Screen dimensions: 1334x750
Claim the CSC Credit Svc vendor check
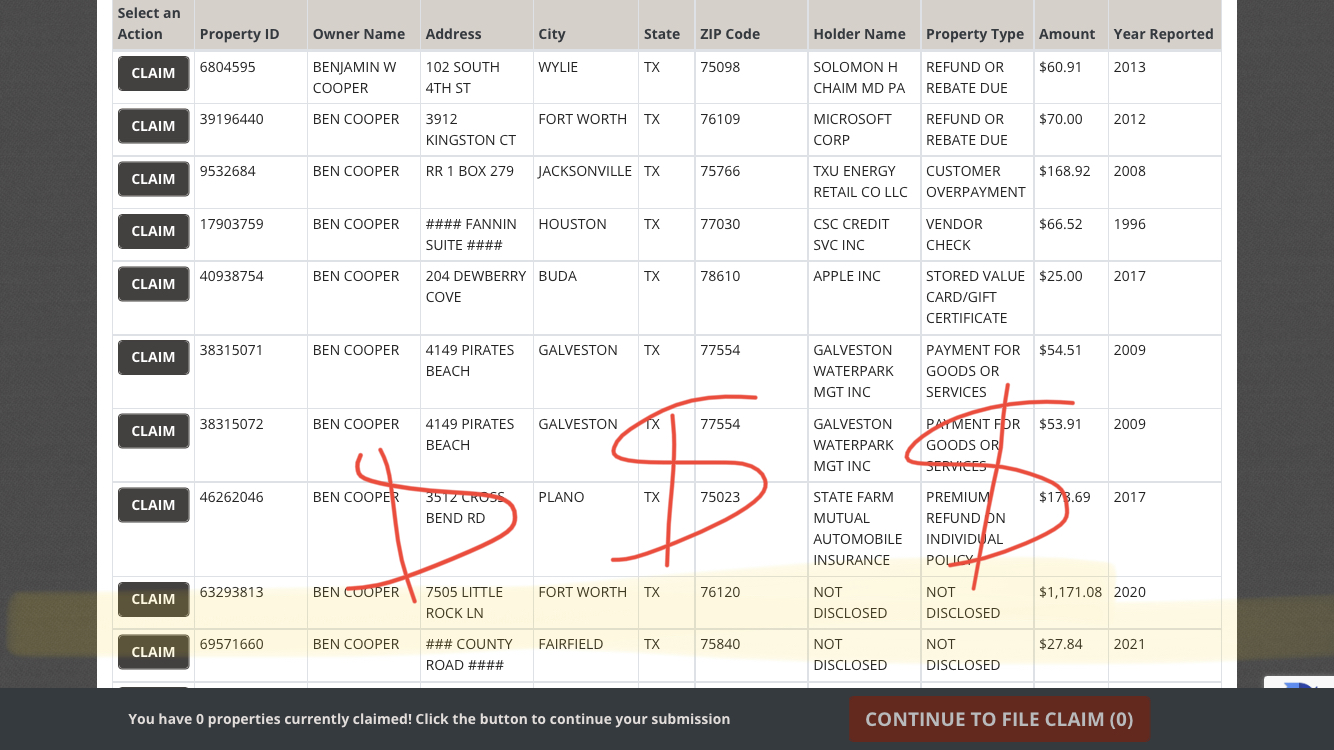coord(153,231)
